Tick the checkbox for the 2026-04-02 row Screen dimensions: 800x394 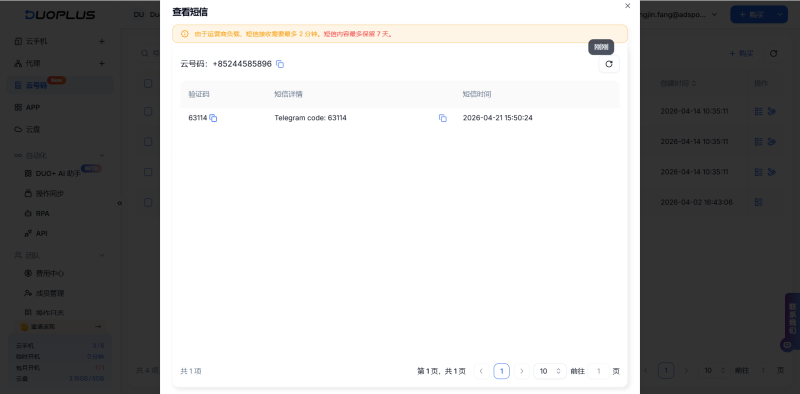(148, 203)
